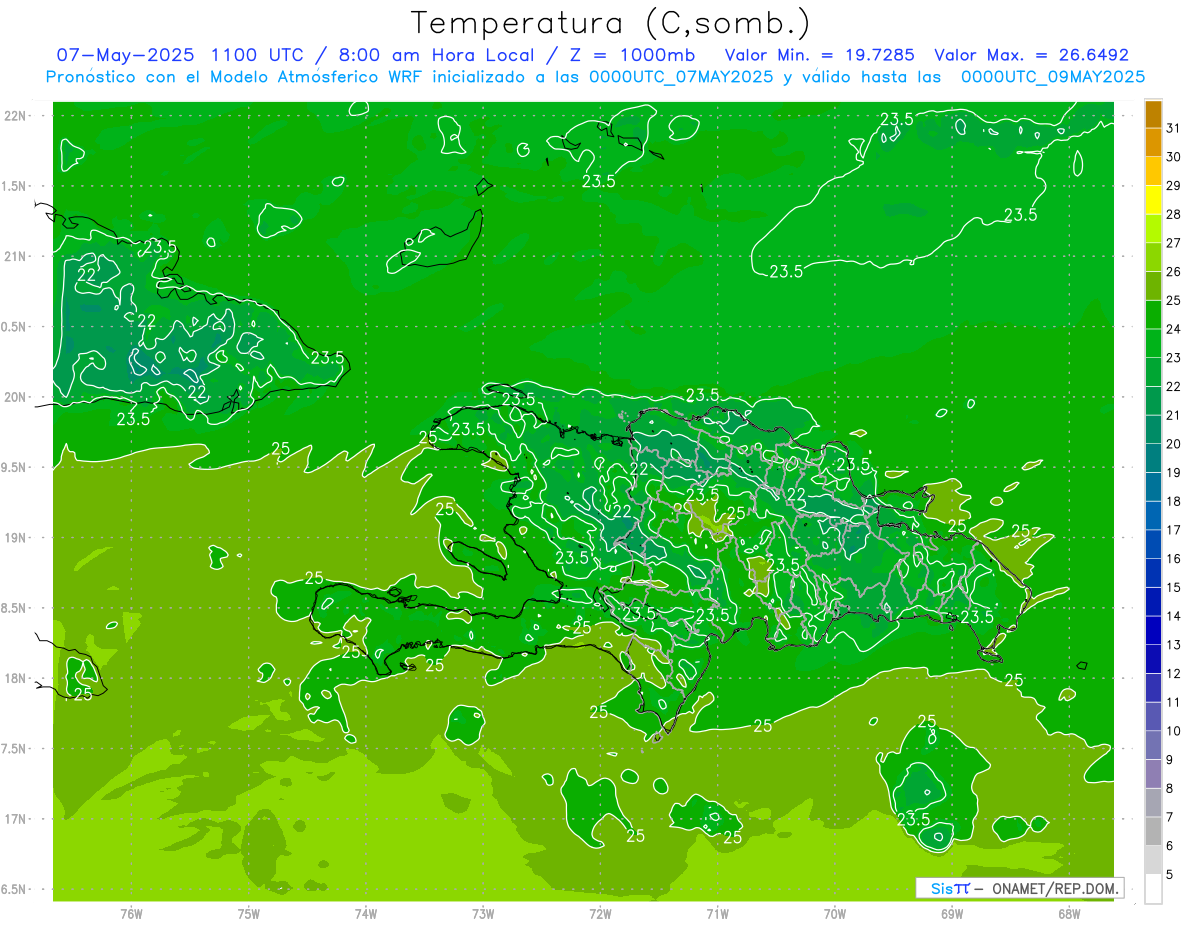Viewport: 1200px width, 927px height.
Task: Click the 'Valor Max. = 26.6492' text
Action: 1031,55
